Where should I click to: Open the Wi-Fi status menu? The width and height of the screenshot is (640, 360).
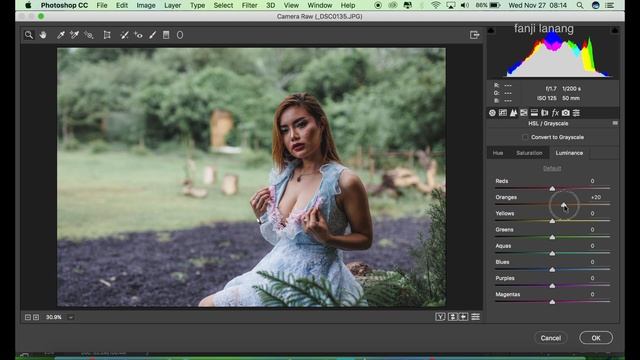436,5
